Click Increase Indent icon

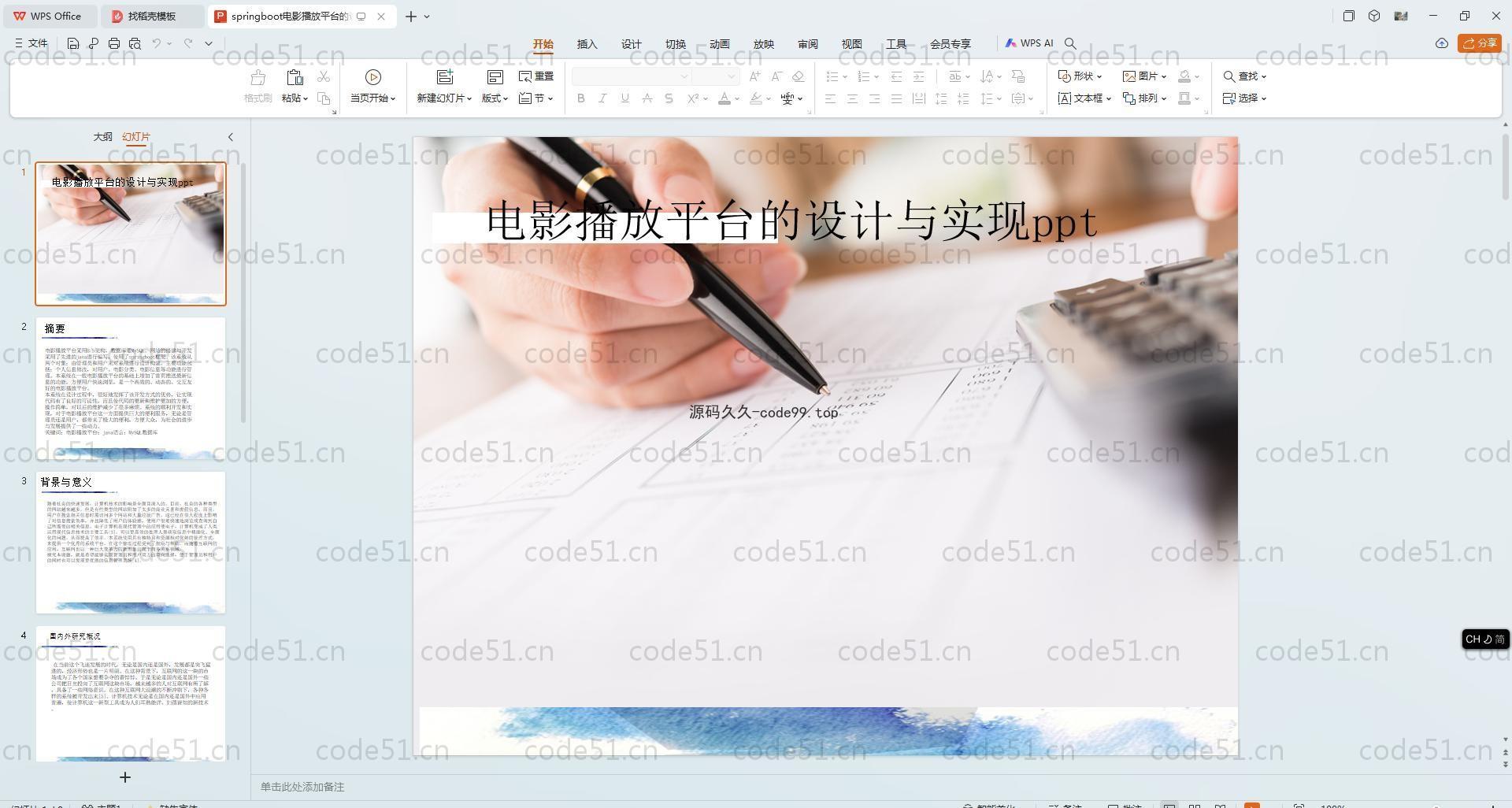coord(918,76)
